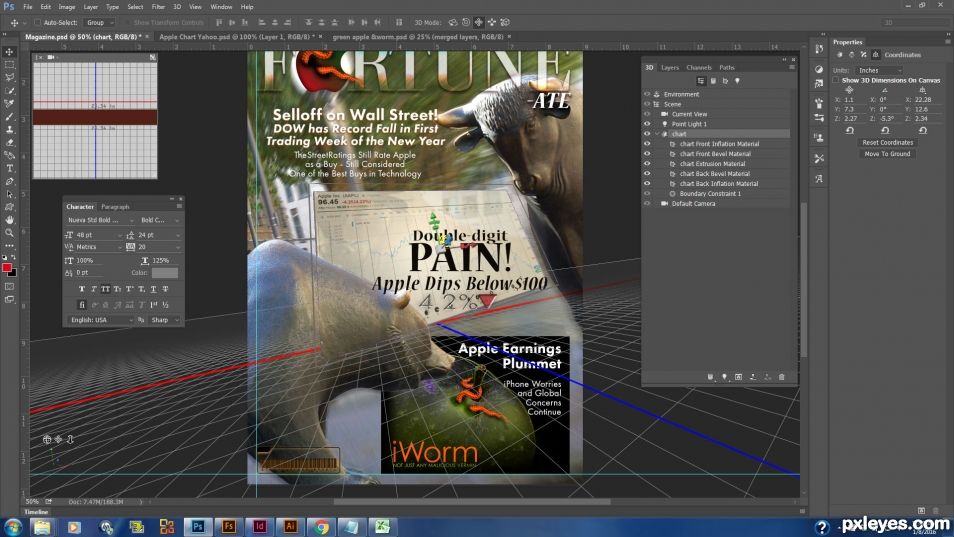The height and width of the screenshot is (537, 954).
Task: Switch to the Channels tab
Action: pyautogui.click(x=698, y=68)
